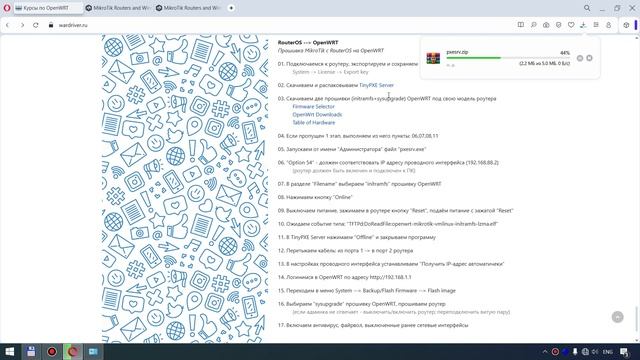Switch to the Курсы по OpenWRT tab
This screenshot has width=640, height=360.
click(x=48, y=8)
